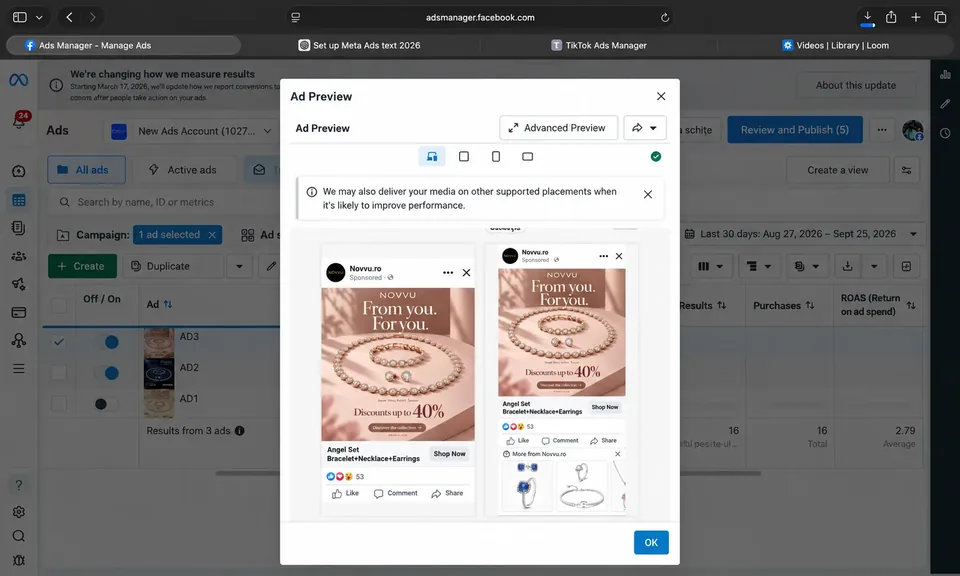Screen dimensions: 960x576
Task: Open the Videos | Library | Loom tab
Action: click(836, 45)
